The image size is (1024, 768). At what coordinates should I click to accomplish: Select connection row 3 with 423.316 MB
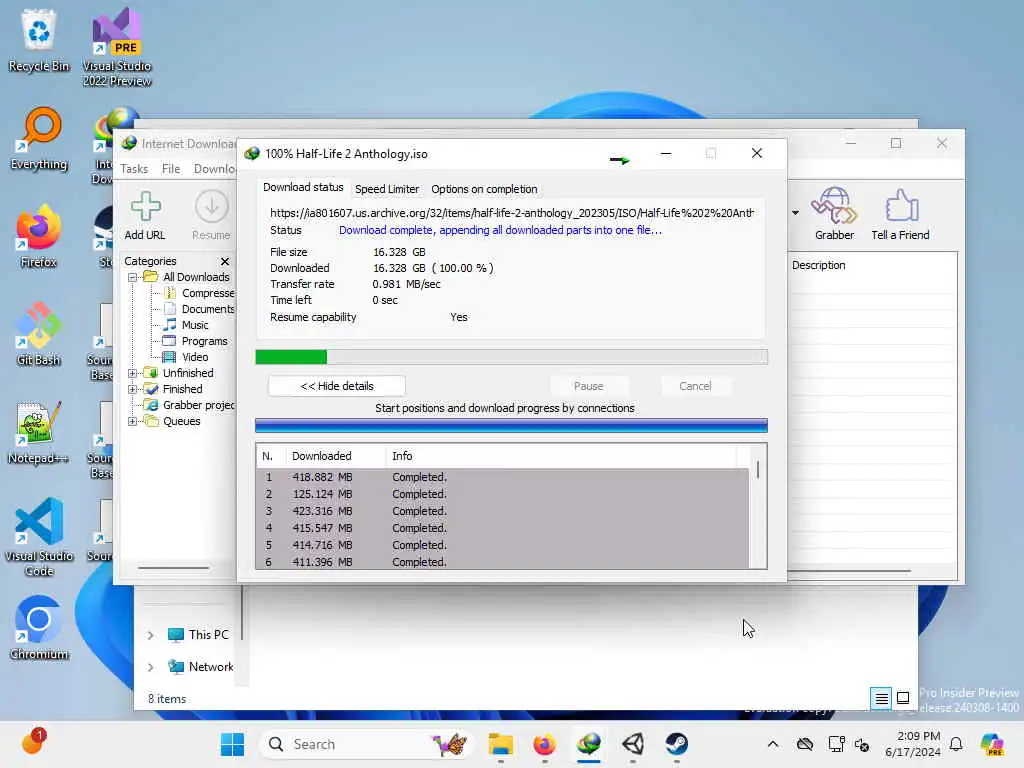pyautogui.click(x=503, y=511)
